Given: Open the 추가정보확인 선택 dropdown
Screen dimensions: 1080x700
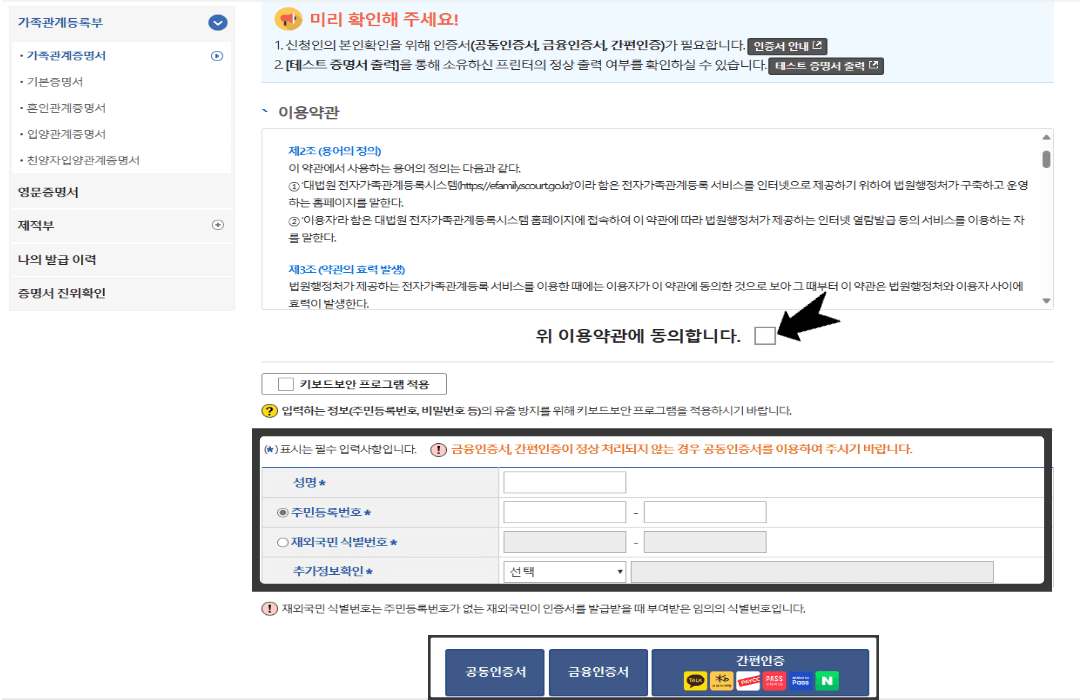Looking at the screenshot, I should coord(563,570).
